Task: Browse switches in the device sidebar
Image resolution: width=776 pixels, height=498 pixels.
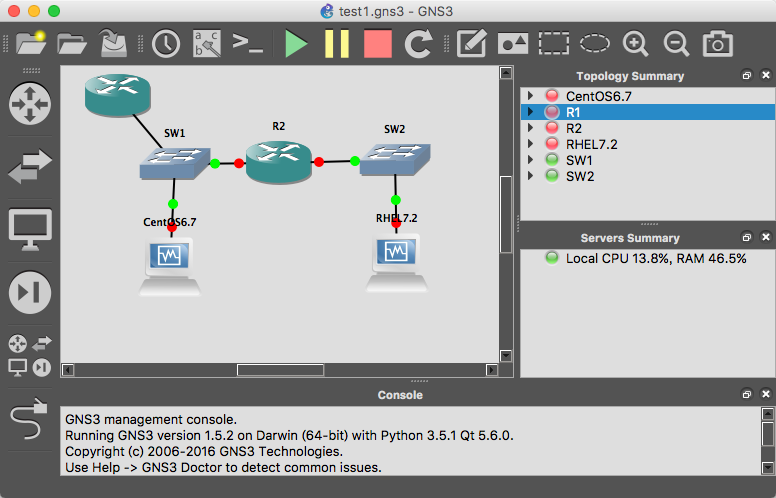Action: tap(30, 166)
